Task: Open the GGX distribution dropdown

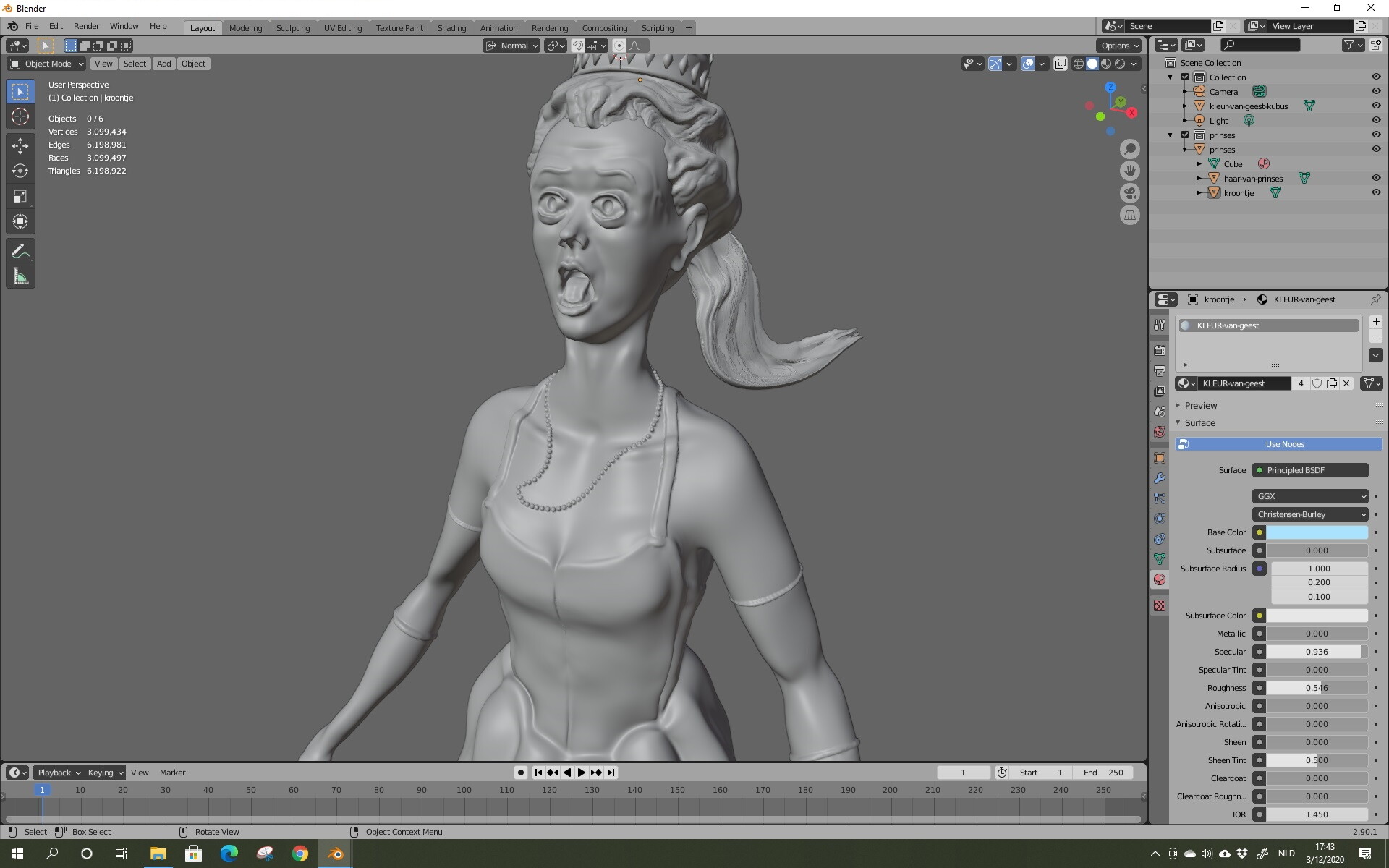Action: coord(1309,496)
